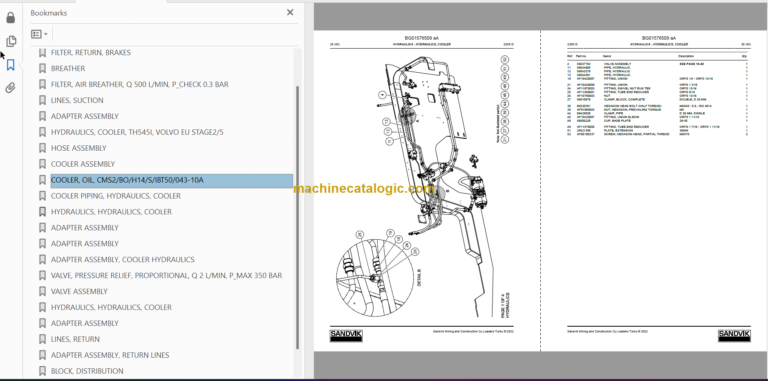768x381 pixels.
Task: Click bookmark icon beside HOSE ASSEMBLY
Action: click(42, 148)
